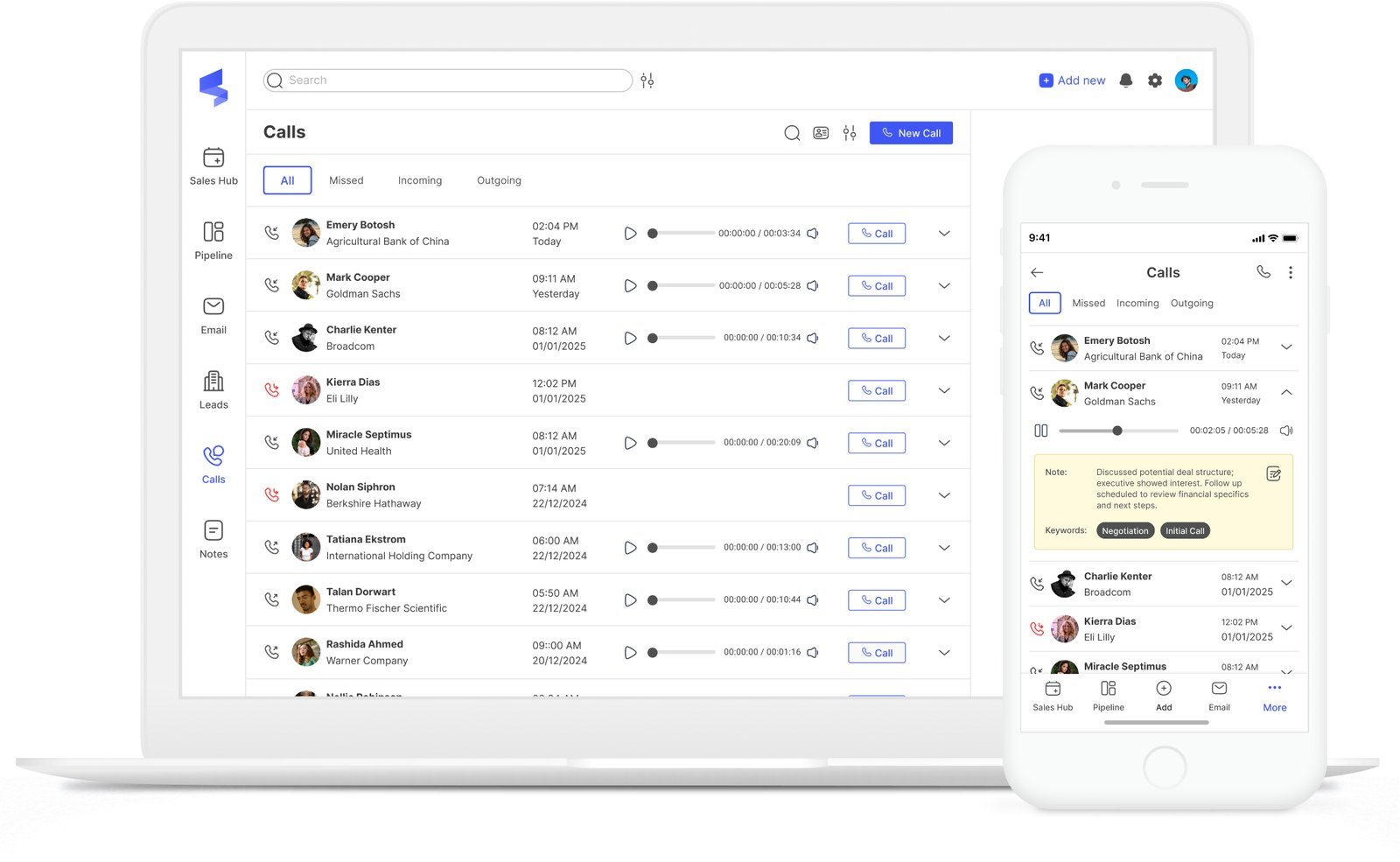Click the note edit icon on the mobile note

1273,474
